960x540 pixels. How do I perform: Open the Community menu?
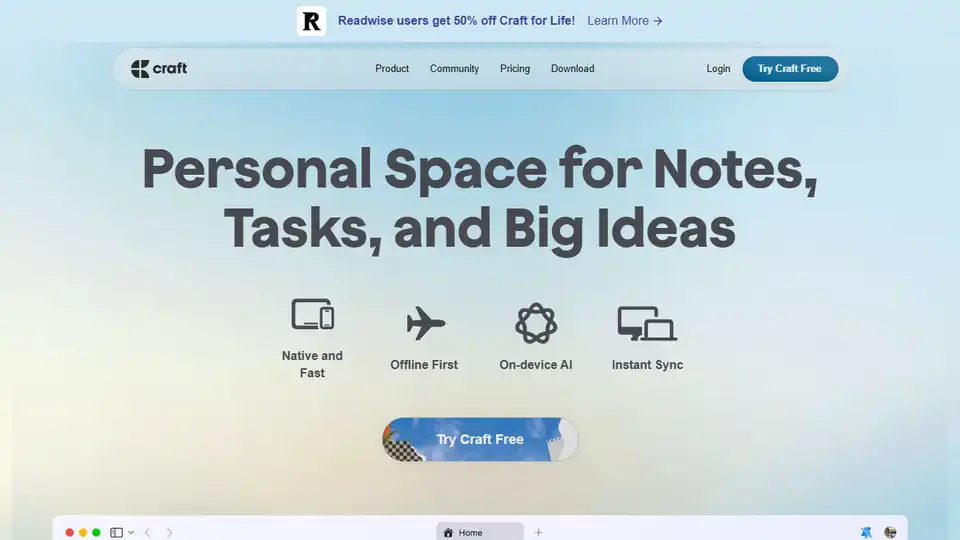pyautogui.click(x=454, y=69)
